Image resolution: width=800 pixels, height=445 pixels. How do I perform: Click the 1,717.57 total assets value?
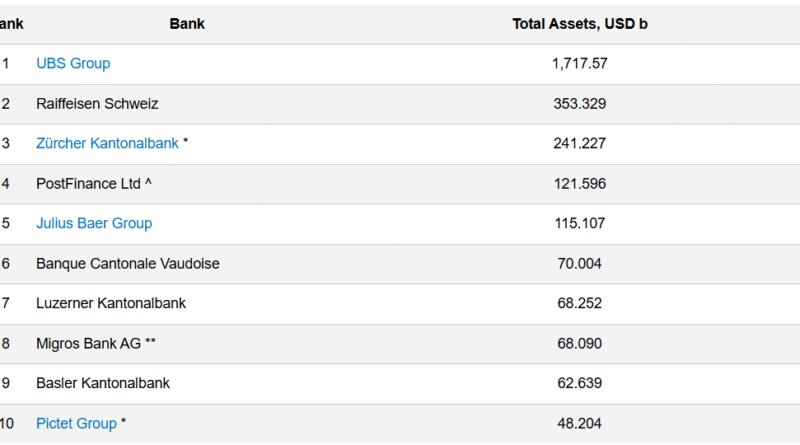click(x=579, y=63)
